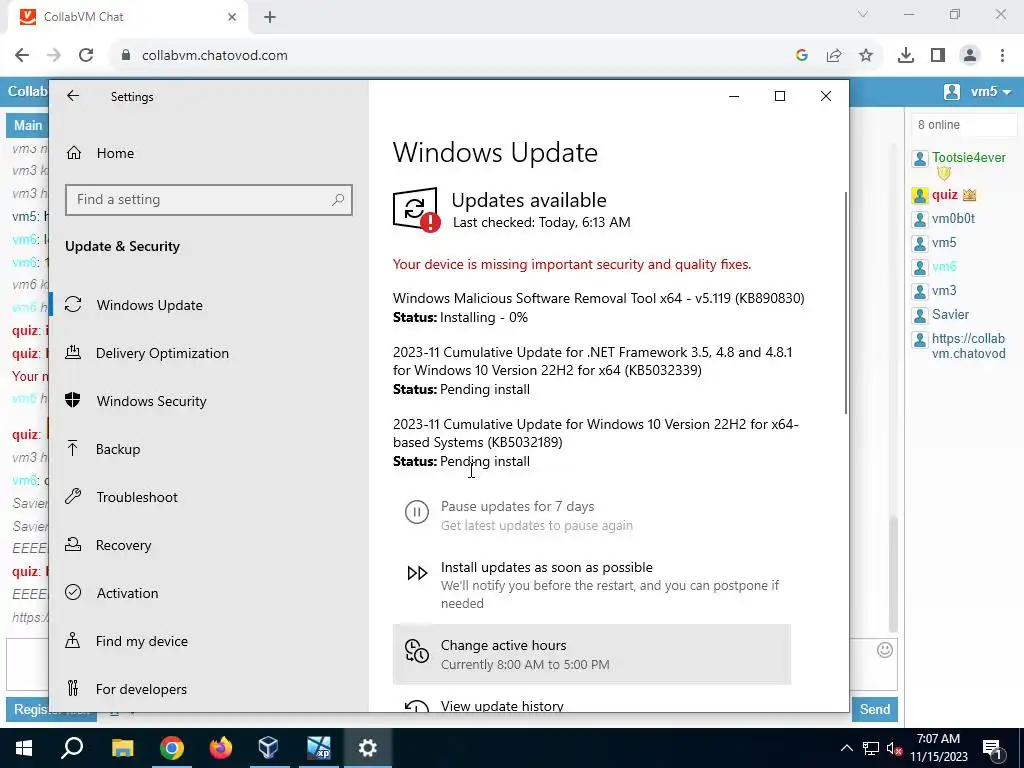
Task: Click user Savier in online list
Action: 950,315
